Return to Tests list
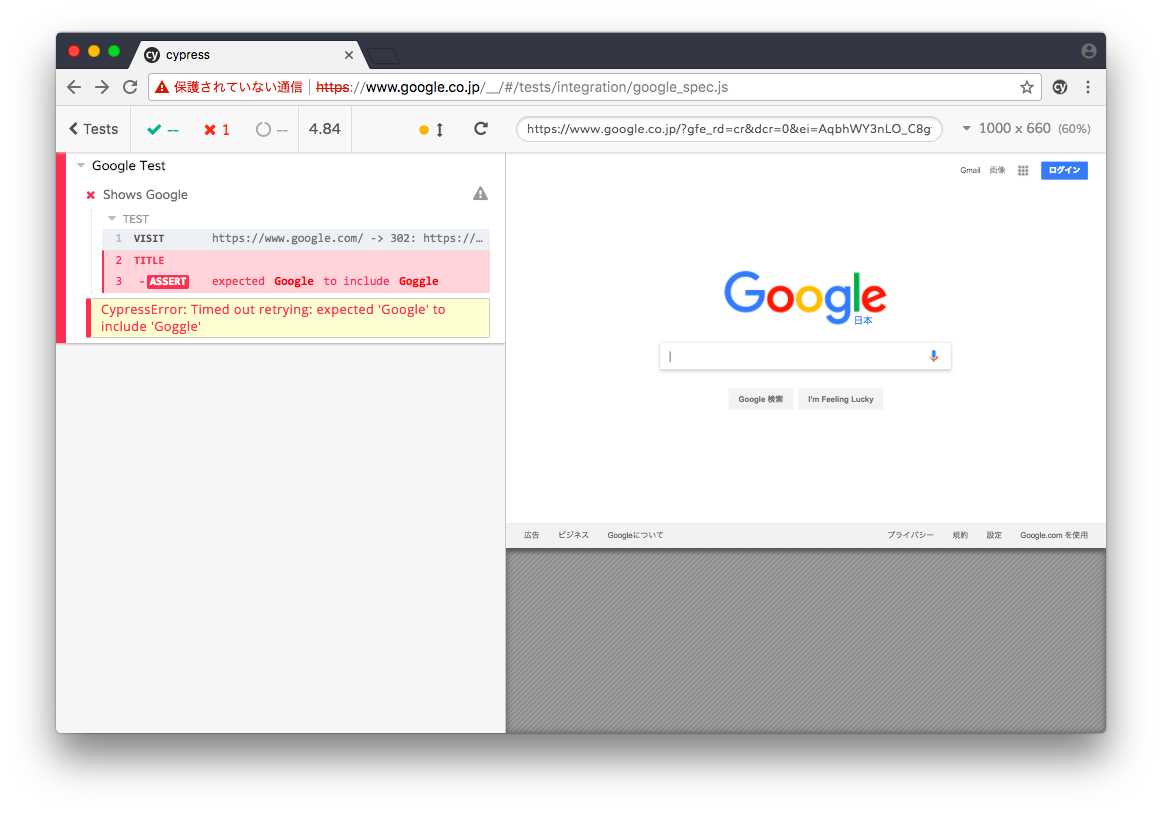 (x=93, y=129)
